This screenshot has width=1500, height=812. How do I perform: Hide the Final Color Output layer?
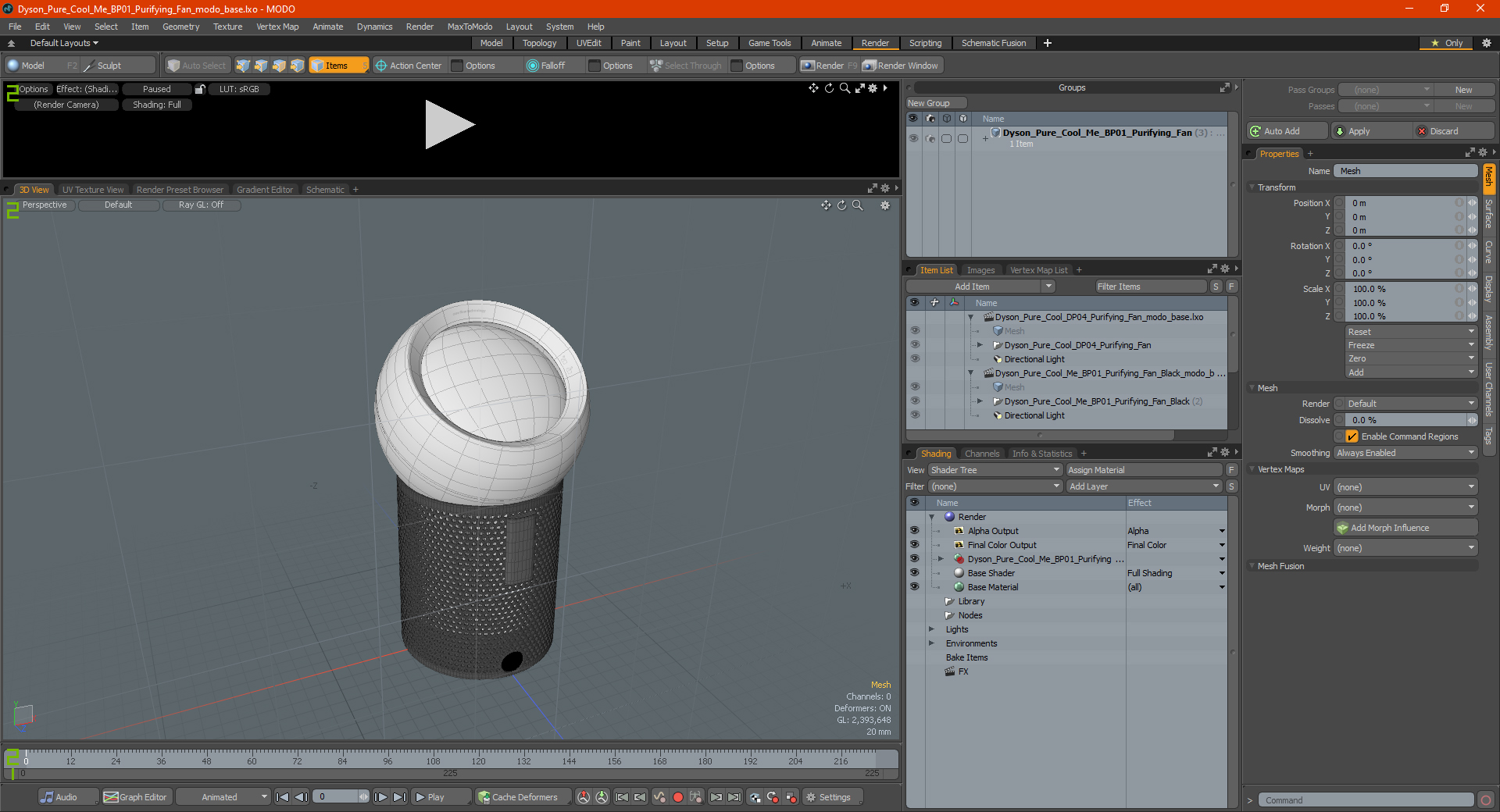tap(914, 545)
